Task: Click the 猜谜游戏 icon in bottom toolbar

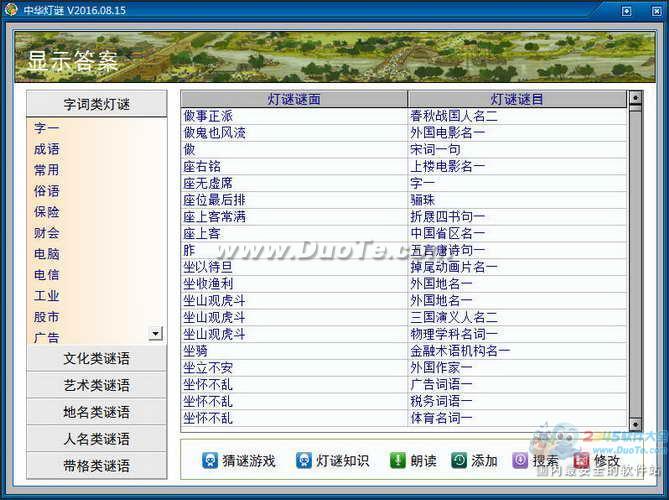Action: pyautogui.click(x=210, y=460)
